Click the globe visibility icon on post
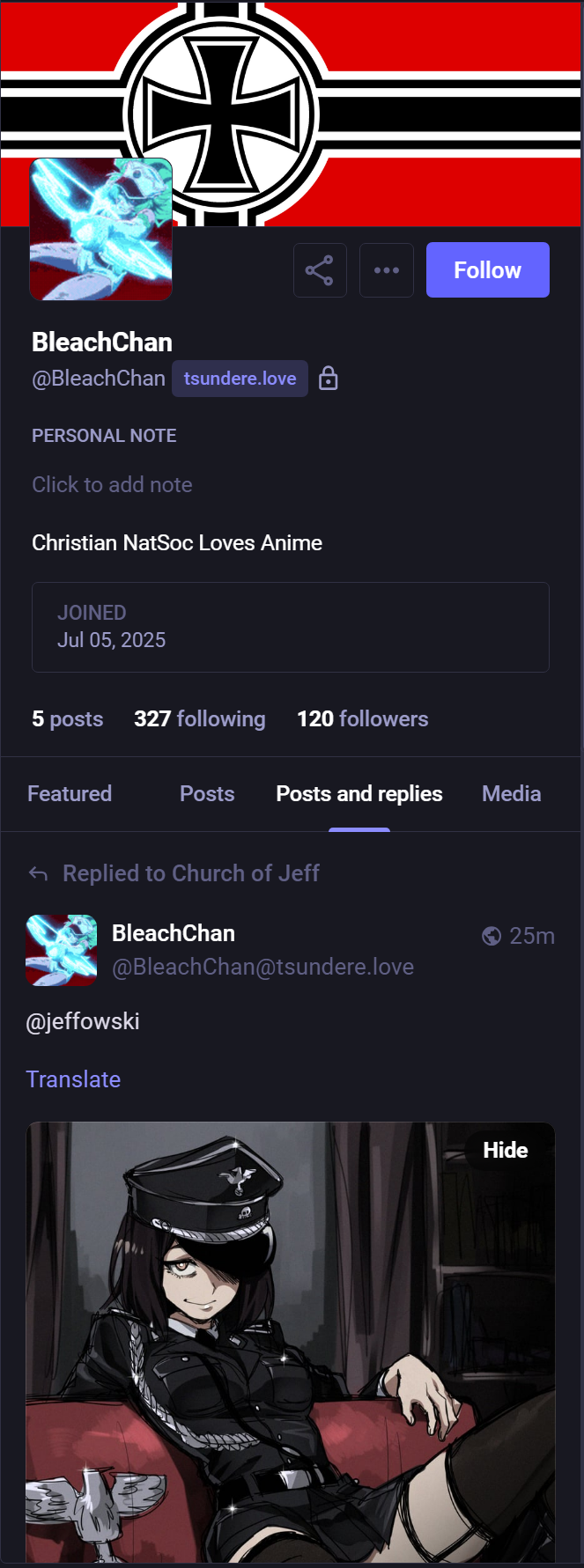 [492, 936]
